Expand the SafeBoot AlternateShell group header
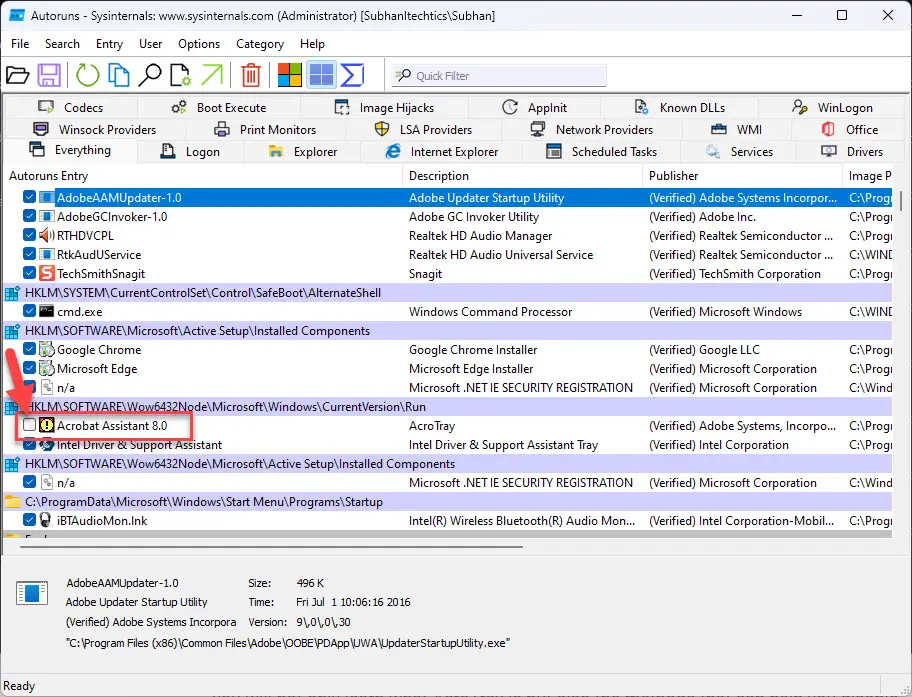This screenshot has height=697, width=912. pyautogui.click(x=10, y=292)
